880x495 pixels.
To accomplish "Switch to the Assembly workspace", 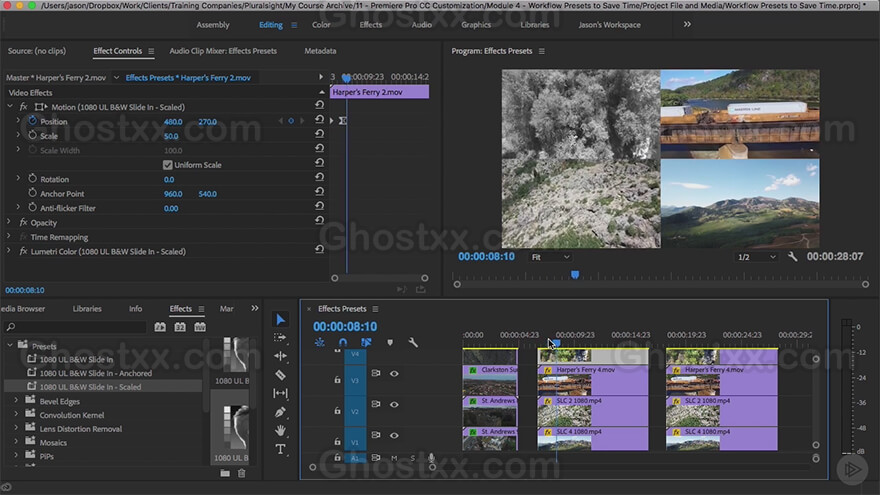I will pyautogui.click(x=213, y=25).
